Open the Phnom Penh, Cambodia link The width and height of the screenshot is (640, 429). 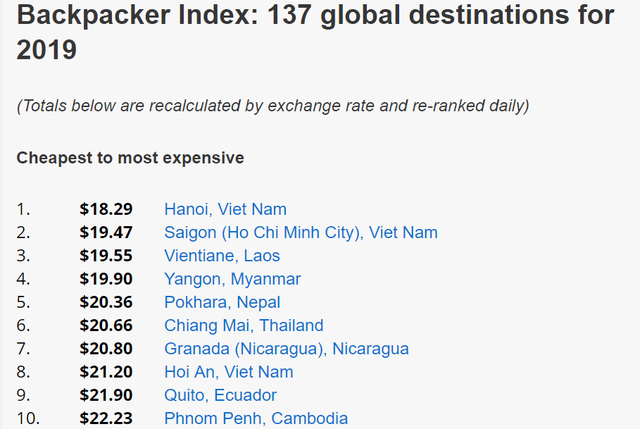point(256,419)
